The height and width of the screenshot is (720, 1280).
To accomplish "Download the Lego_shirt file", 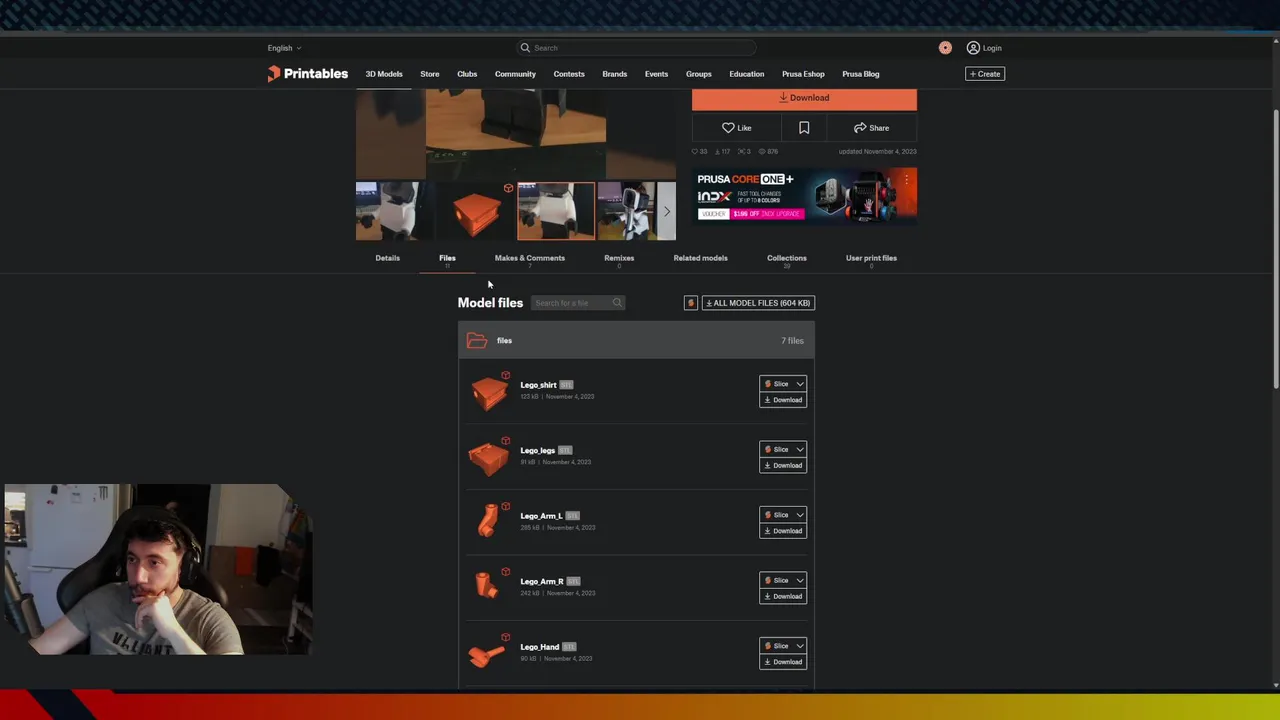I will [783, 400].
